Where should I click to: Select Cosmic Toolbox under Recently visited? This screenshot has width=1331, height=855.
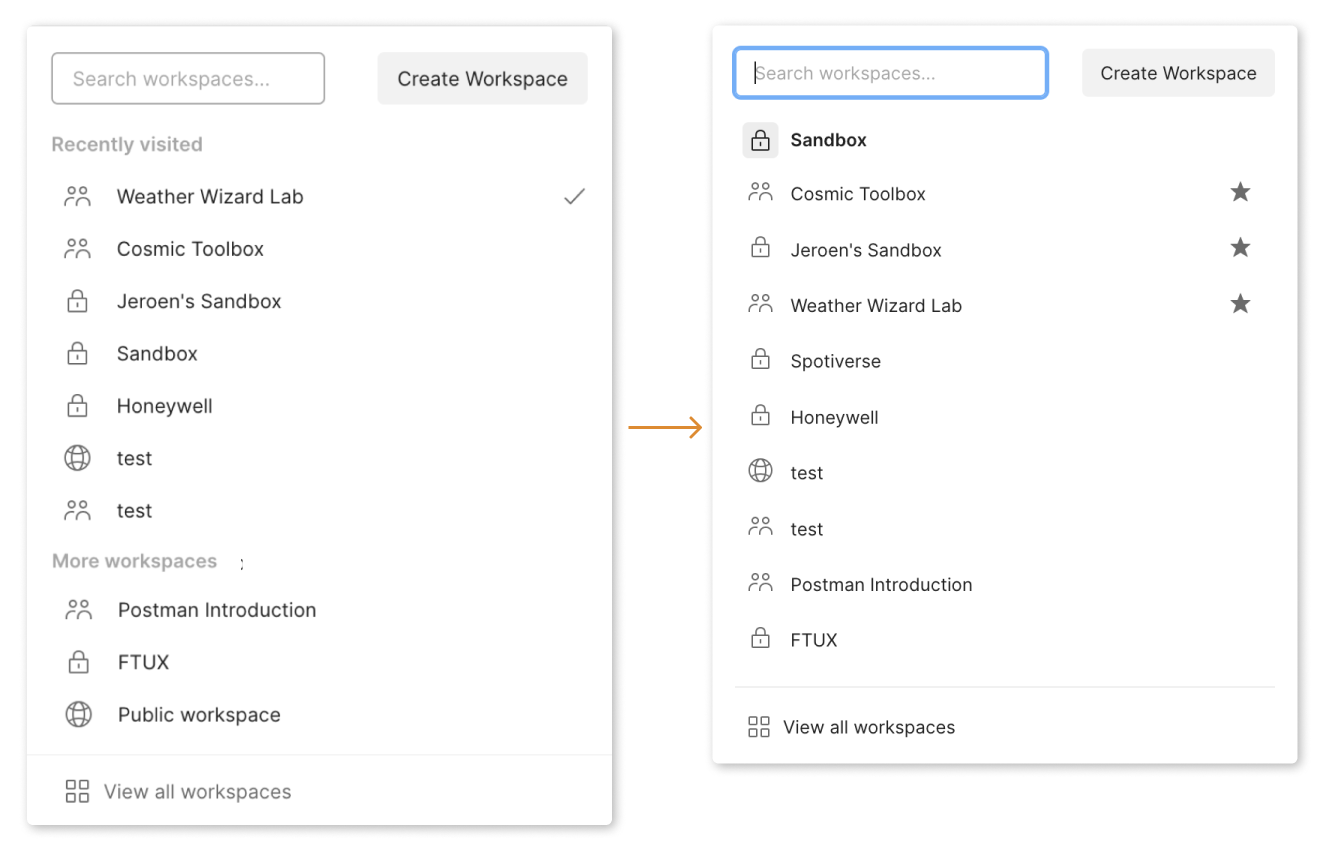(190, 249)
